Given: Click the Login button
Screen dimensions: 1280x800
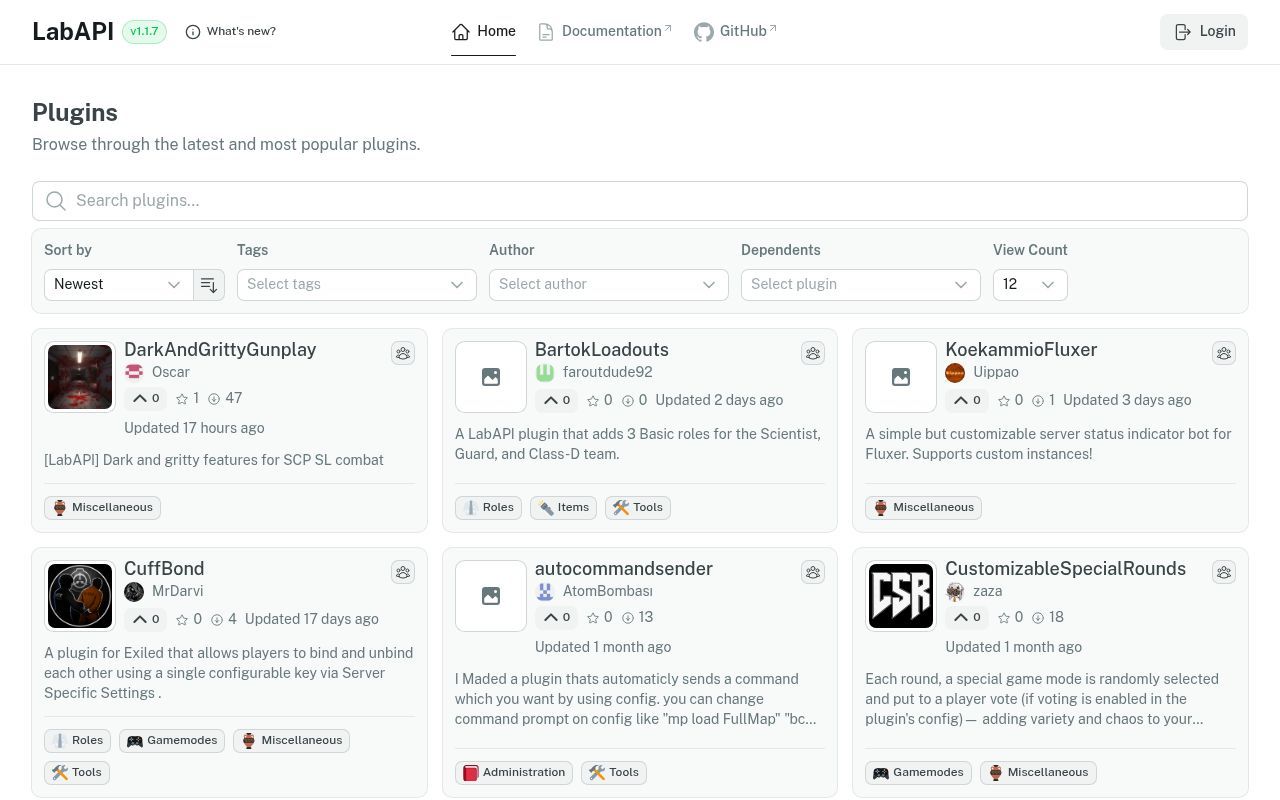Looking at the screenshot, I should [1204, 32].
